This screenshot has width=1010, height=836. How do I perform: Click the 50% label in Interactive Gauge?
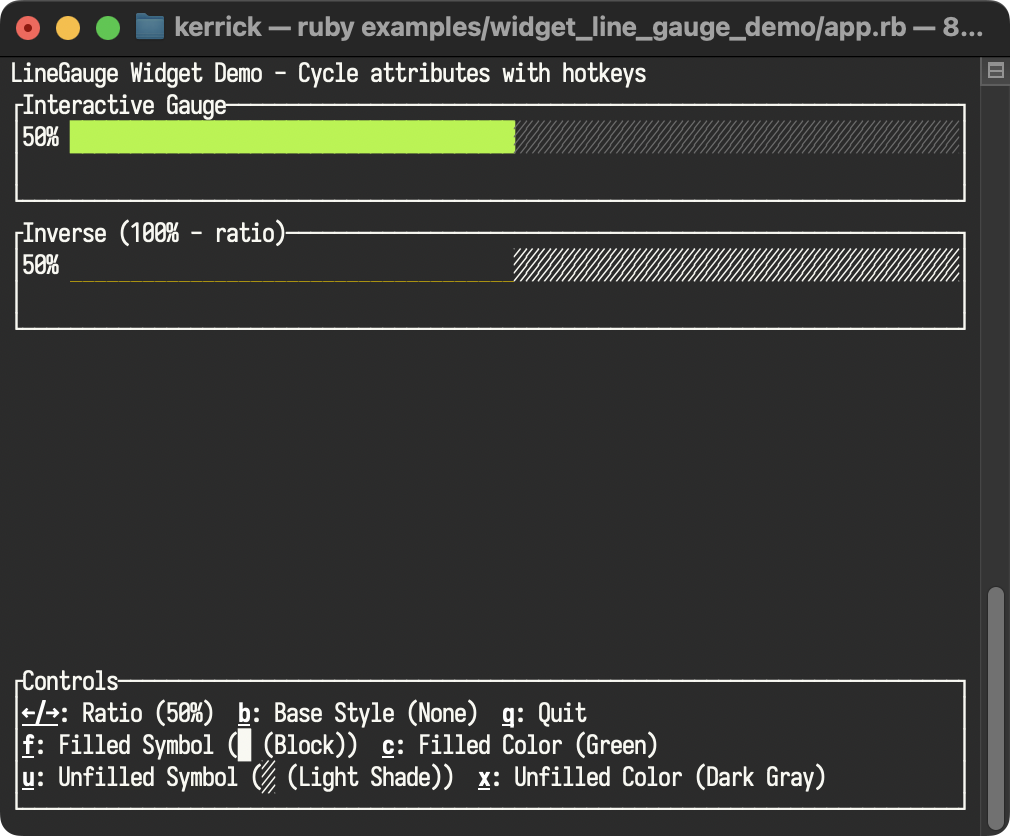(x=41, y=137)
